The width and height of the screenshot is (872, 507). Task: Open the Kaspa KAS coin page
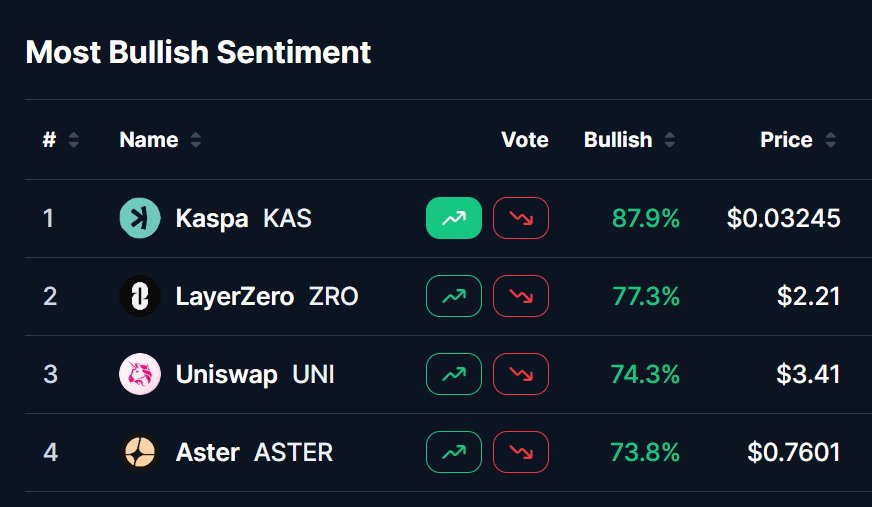coord(243,218)
